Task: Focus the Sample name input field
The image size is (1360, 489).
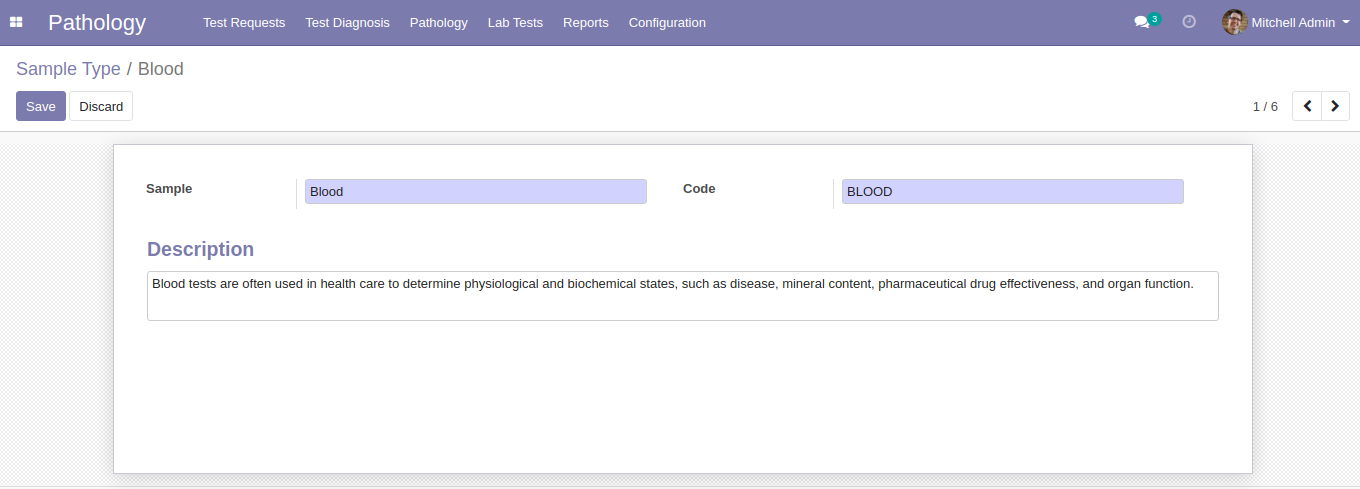Action: click(x=475, y=191)
